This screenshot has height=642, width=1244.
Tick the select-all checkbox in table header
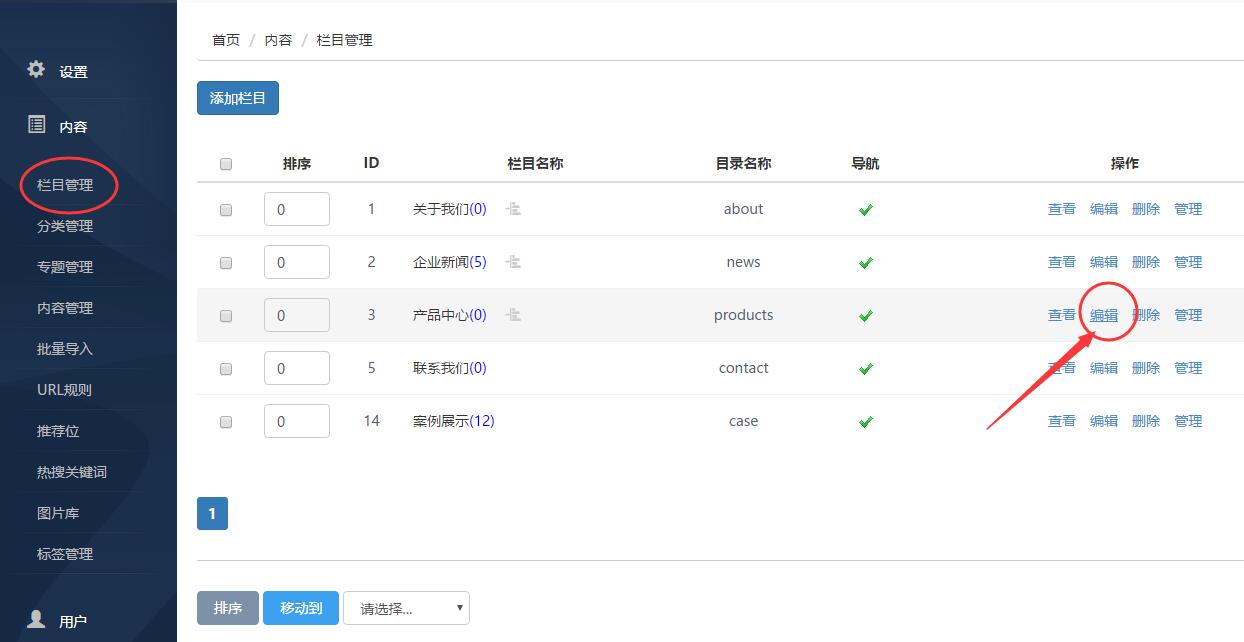click(x=226, y=164)
